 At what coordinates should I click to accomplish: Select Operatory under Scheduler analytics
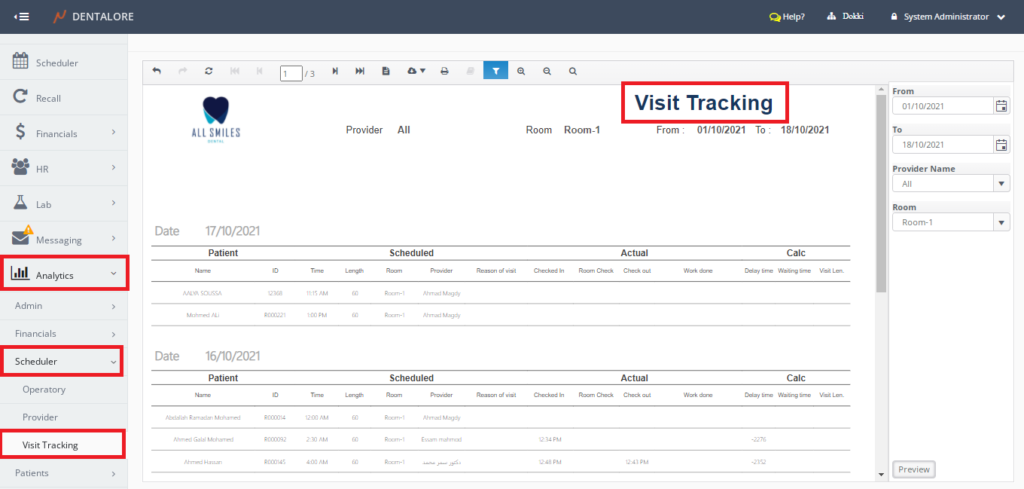click(x=44, y=389)
